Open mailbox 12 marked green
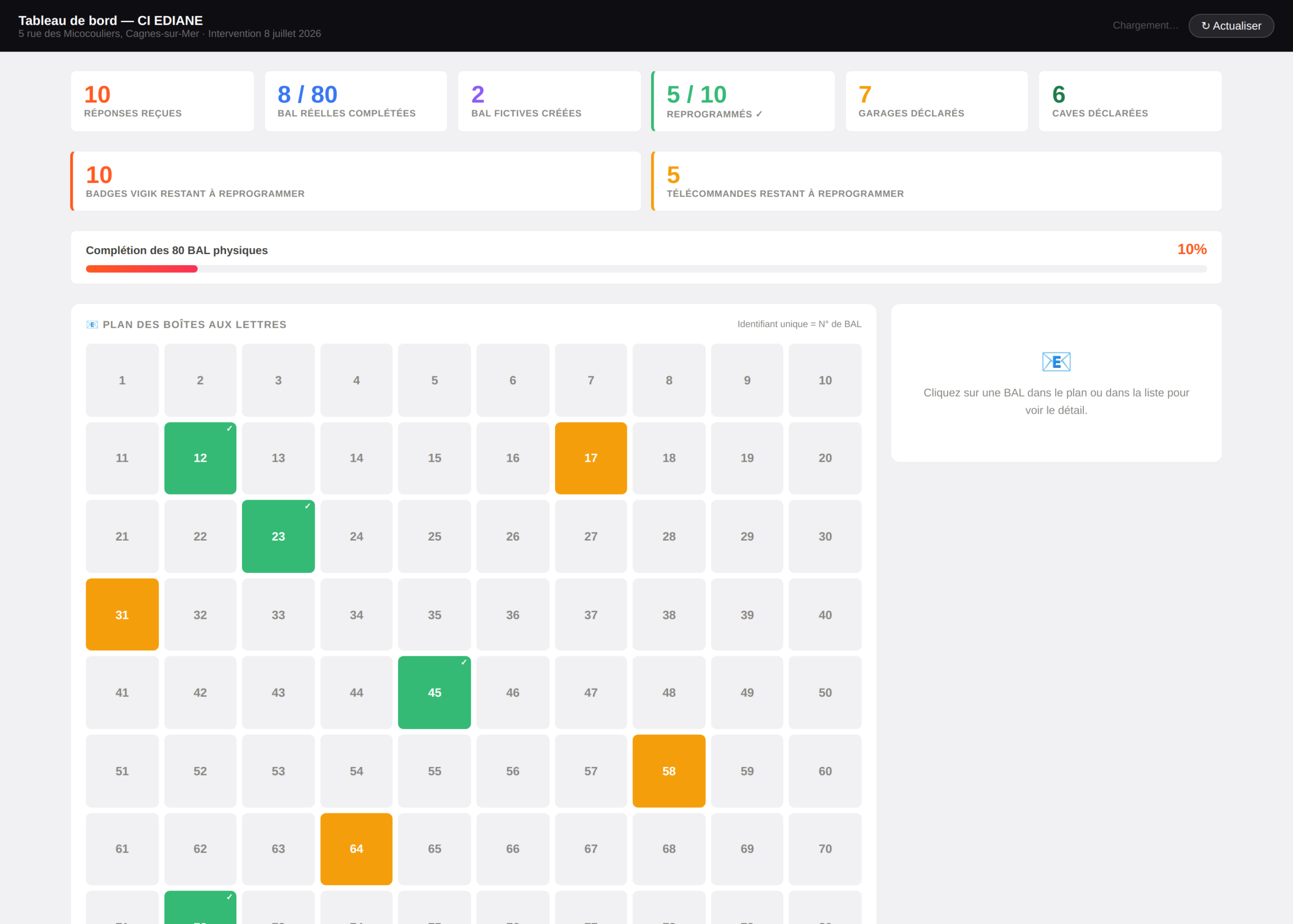1293x924 pixels. click(200, 458)
